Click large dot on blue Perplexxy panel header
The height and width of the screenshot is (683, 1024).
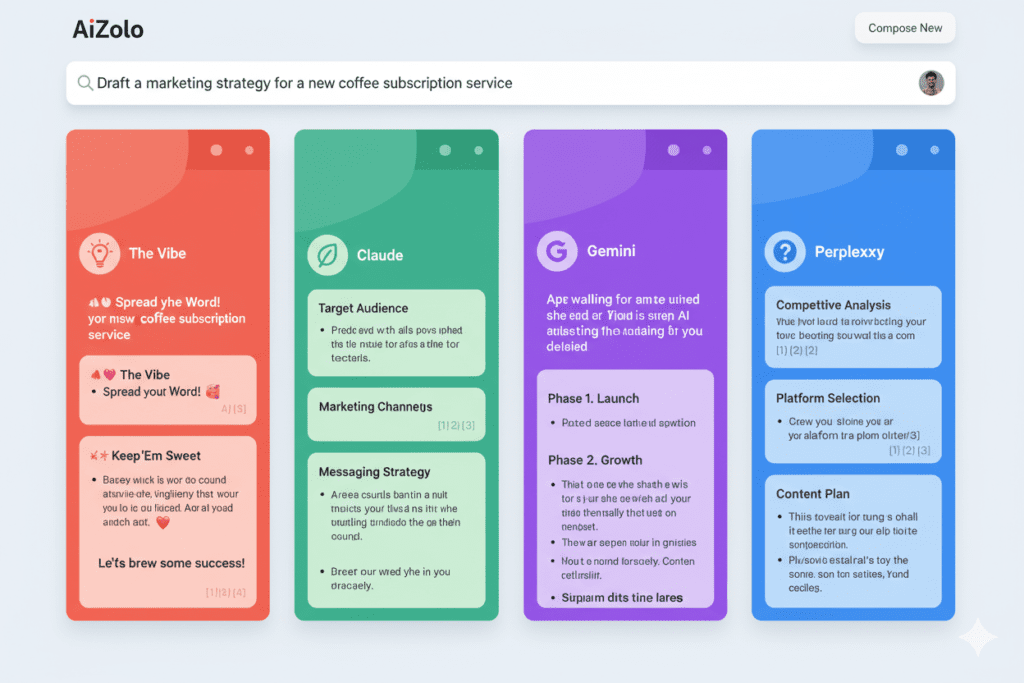pyautogui.click(x=901, y=150)
